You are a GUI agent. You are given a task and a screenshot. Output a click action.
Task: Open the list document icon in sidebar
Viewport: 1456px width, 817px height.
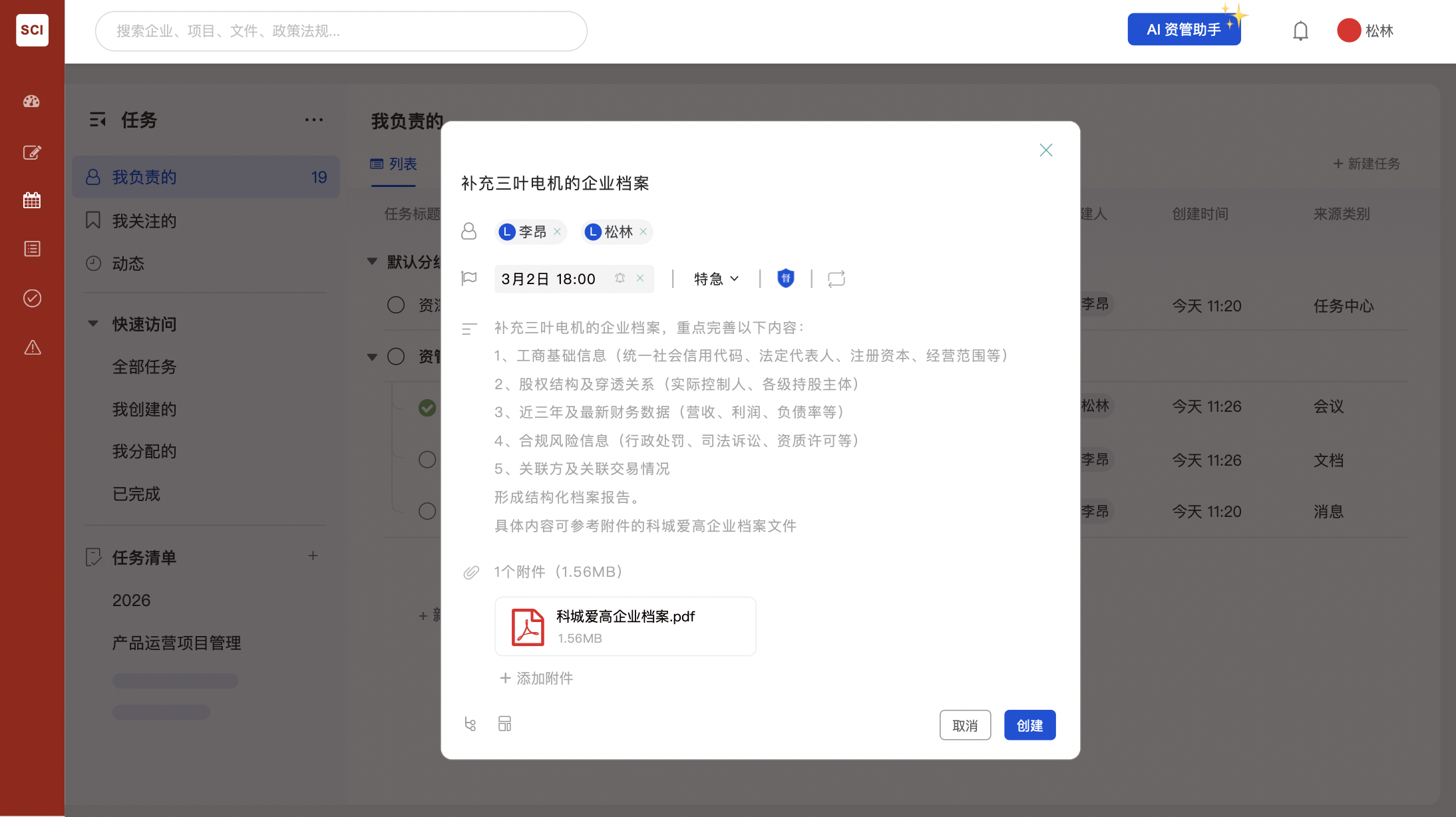click(x=32, y=249)
